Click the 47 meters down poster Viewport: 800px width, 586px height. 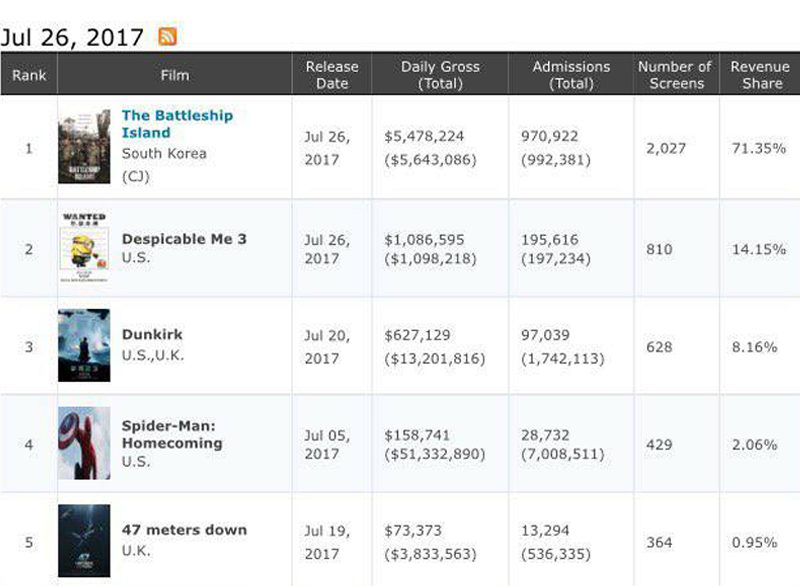point(84,540)
